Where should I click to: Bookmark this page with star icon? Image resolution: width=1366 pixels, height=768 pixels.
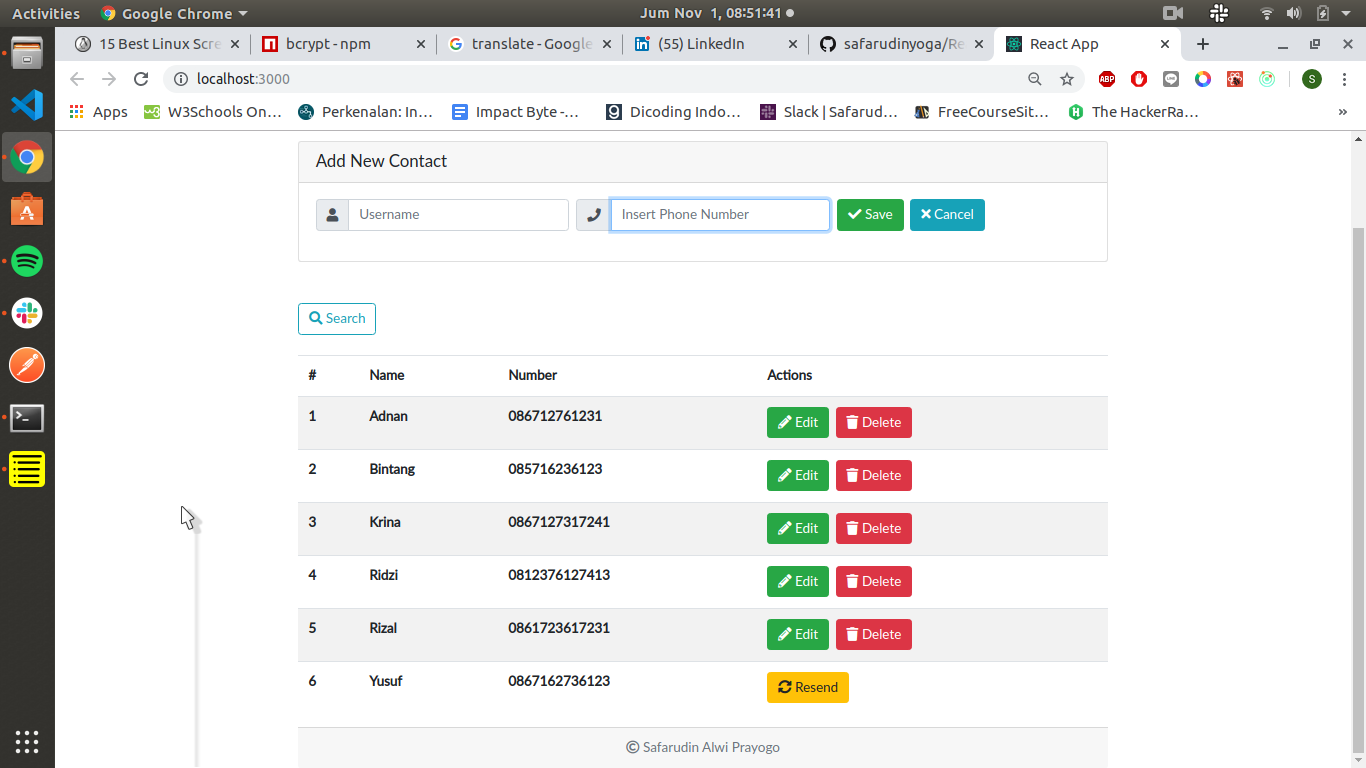pyautogui.click(x=1067, y=79)
